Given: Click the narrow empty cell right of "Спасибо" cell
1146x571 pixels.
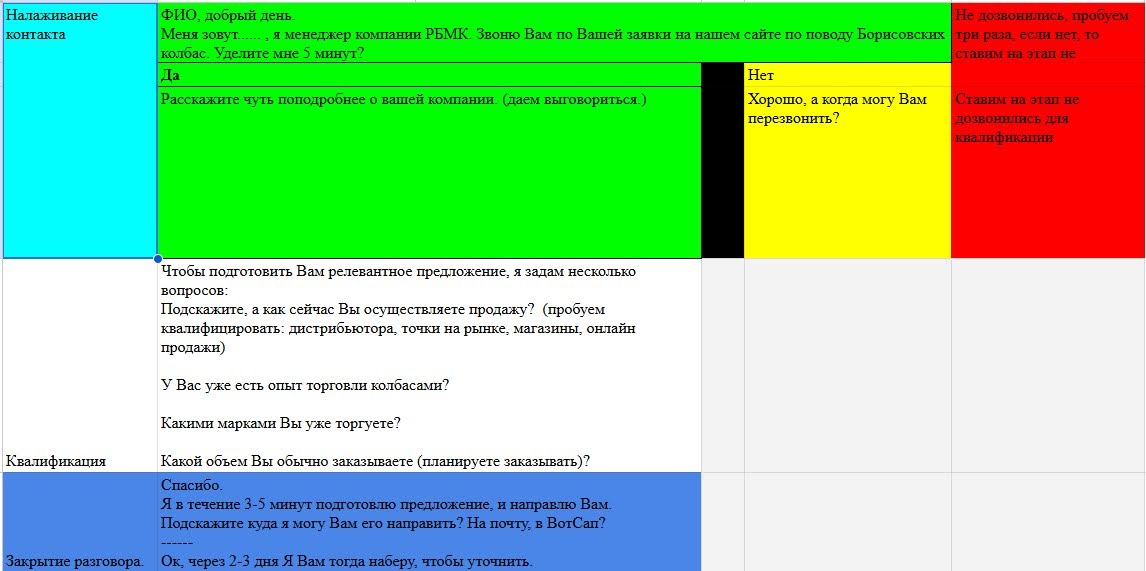Looking at the screenshot, I should click(722, 521).
